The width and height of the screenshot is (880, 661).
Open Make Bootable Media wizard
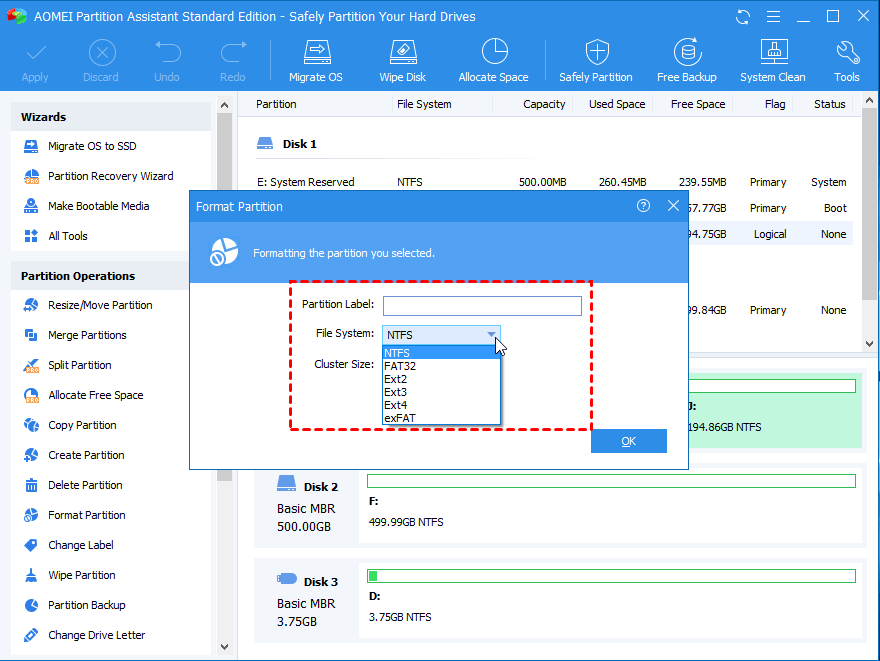(98, 206)
